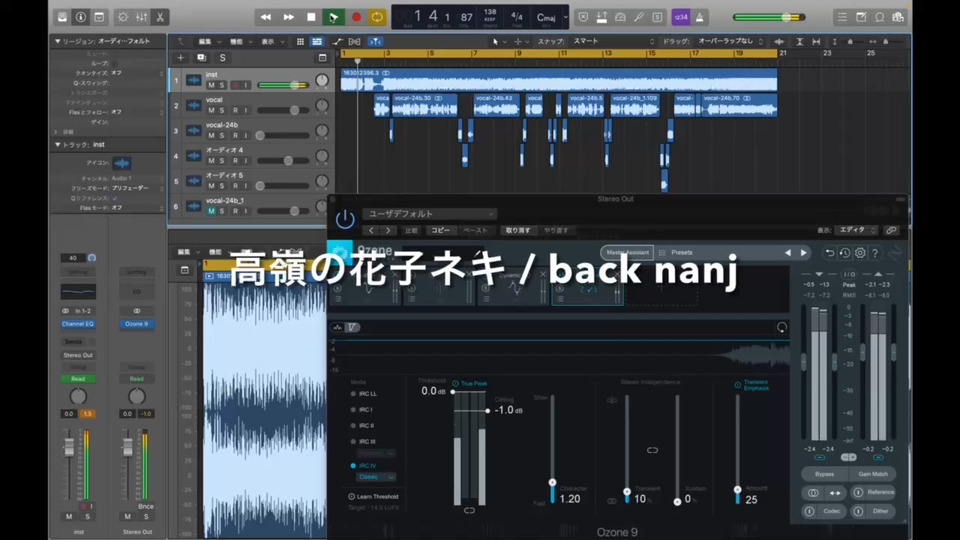Screen dimensions: 960x540
Task: Unmute the vocal-24b_1 track
Action: coord(211,211)
